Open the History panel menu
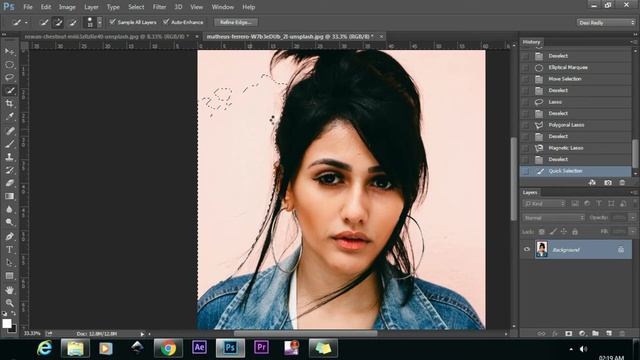Image resolution: width=640 pixels, height=360 pixels. coord(633,42)
